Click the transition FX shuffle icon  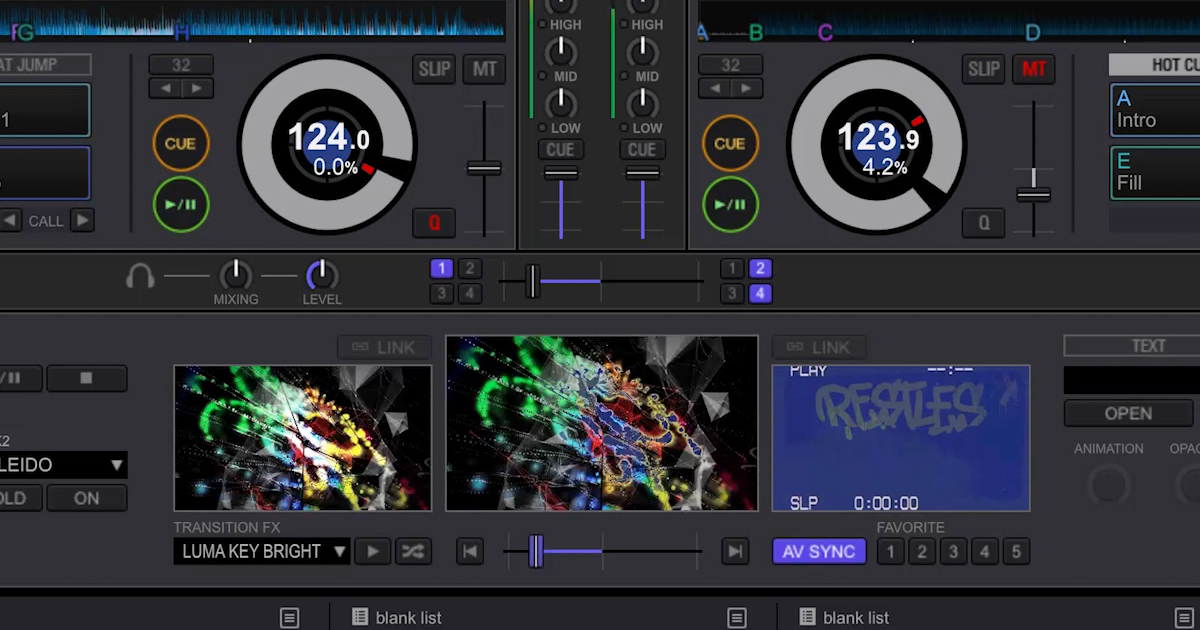413,551
